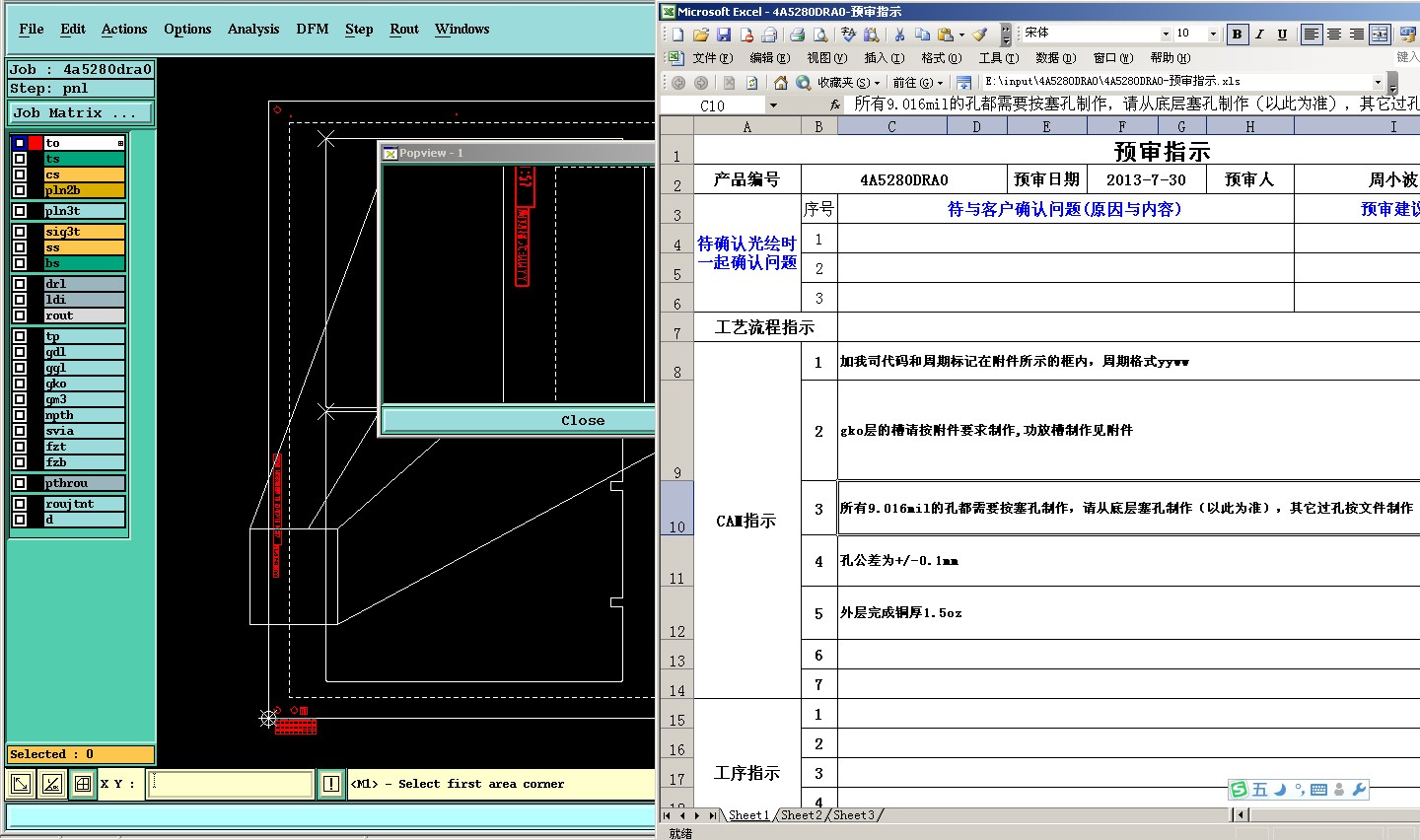1420x840 pixels.
Task: Toggle Italic formatting in Excel
Action: (x=1259, y=35)
